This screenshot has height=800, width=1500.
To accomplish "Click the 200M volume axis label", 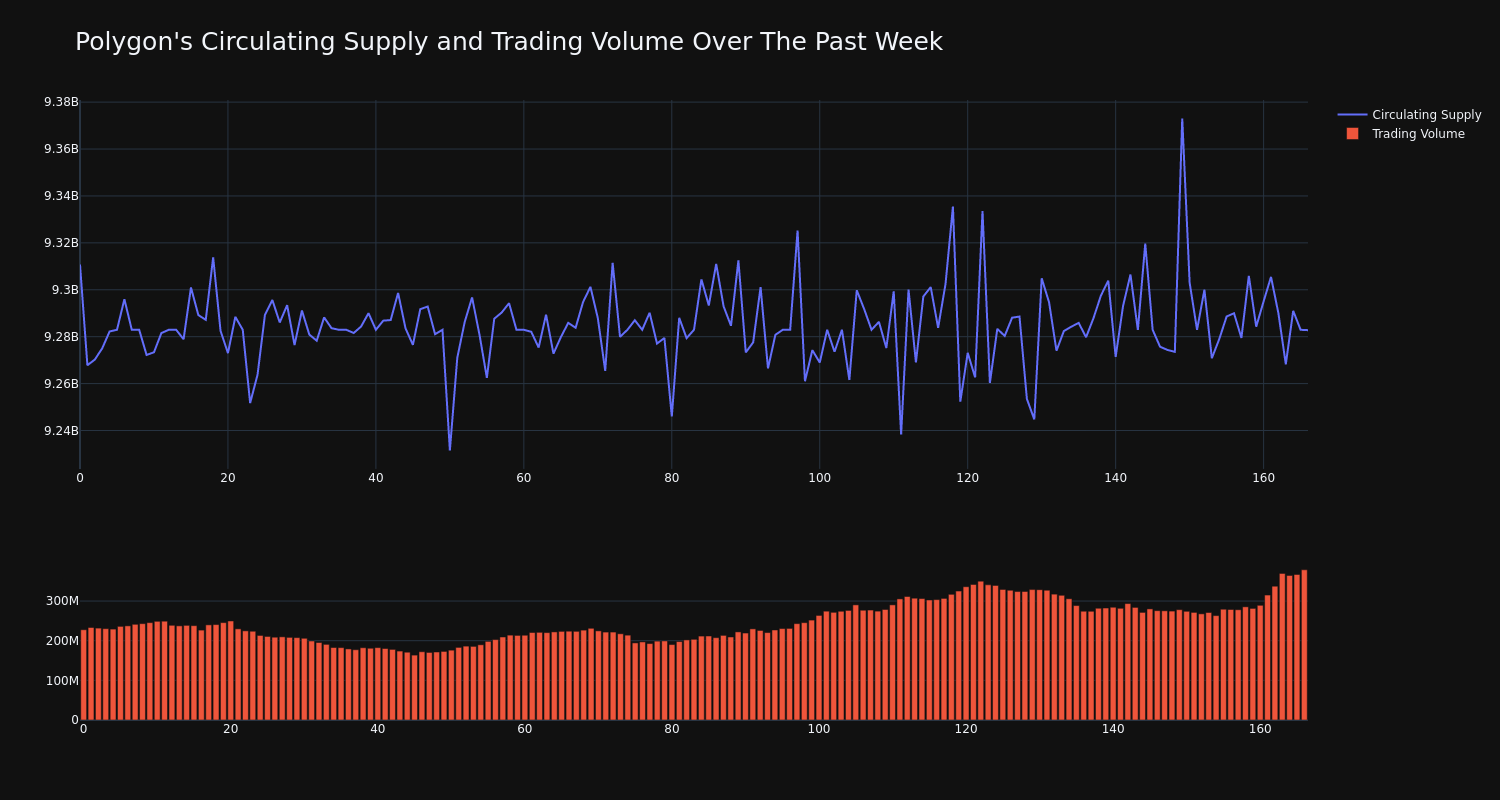I will coord(61,641).
